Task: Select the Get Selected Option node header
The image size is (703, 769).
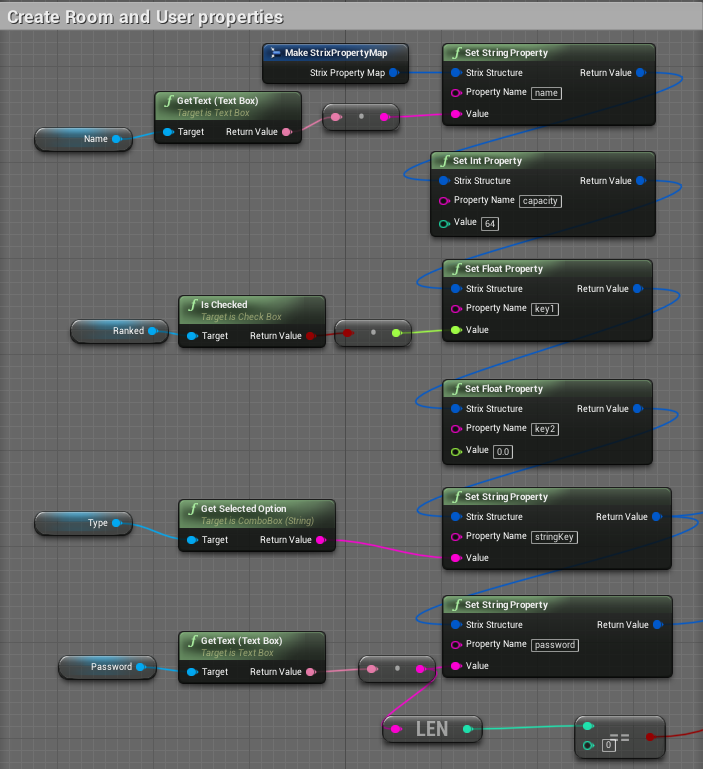Action: pyautogui.click(x=257, y=514)
